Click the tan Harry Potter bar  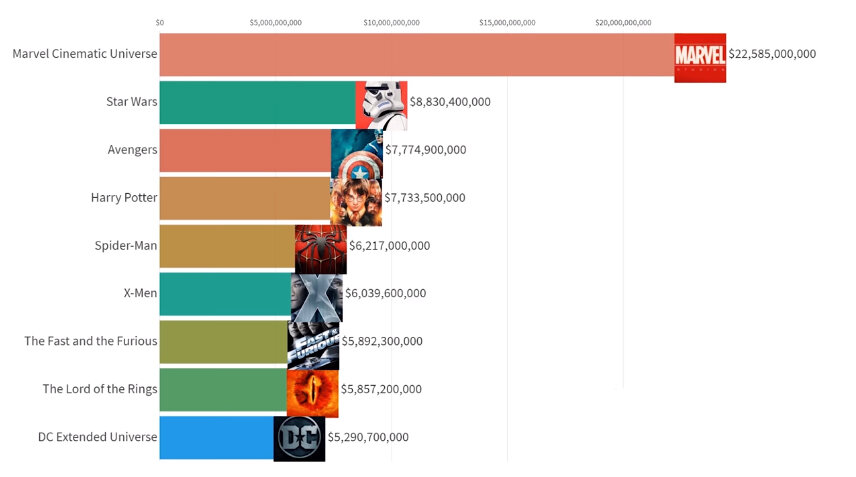tap(245, 198)
